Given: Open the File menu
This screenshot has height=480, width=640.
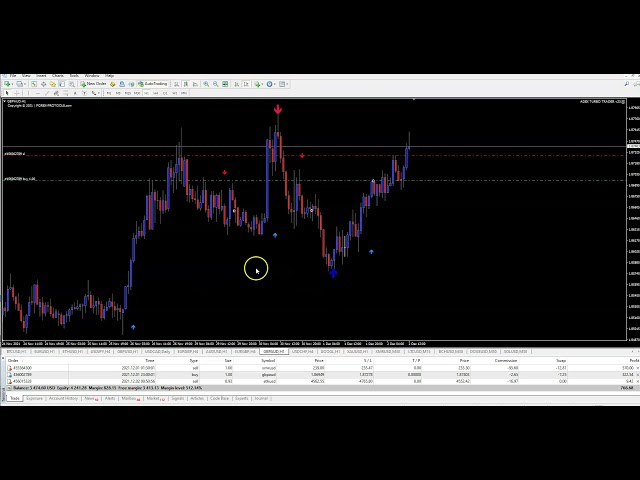Looking at the screenshot, I should 13,75.
